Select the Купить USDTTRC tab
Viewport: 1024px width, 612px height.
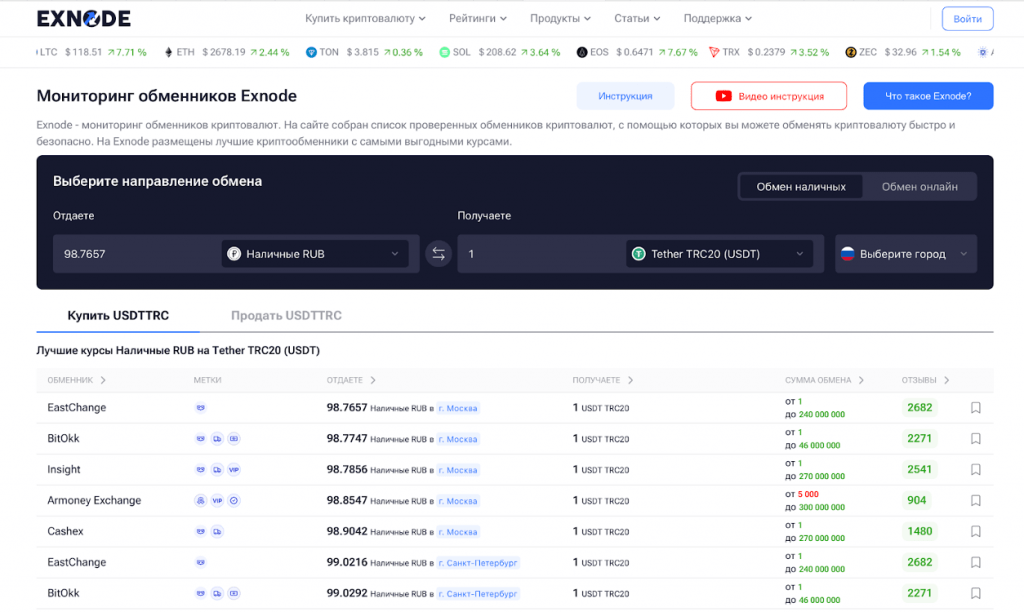click(118, 315)
